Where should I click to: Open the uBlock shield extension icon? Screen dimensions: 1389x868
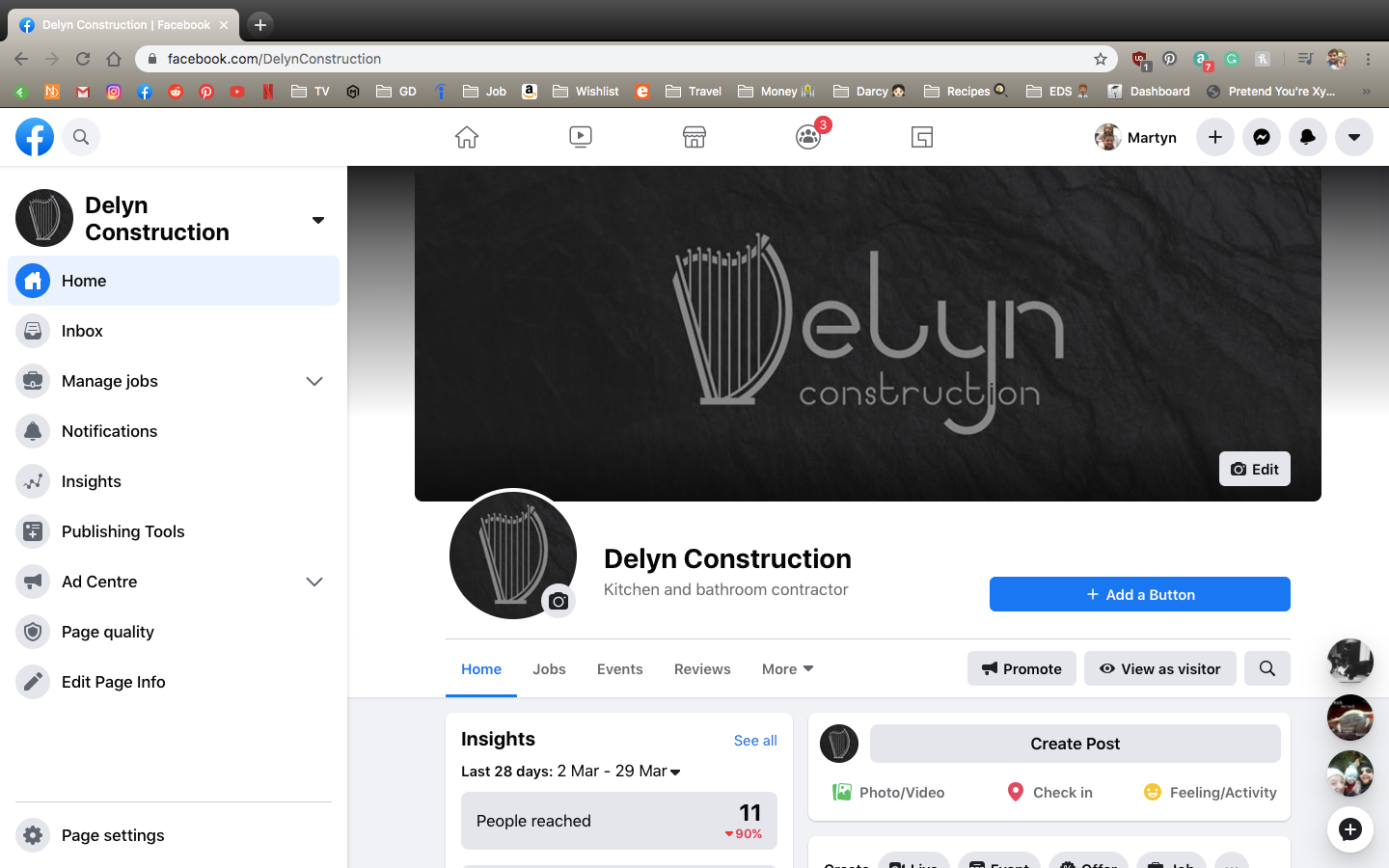click(x=1139, y=60)
